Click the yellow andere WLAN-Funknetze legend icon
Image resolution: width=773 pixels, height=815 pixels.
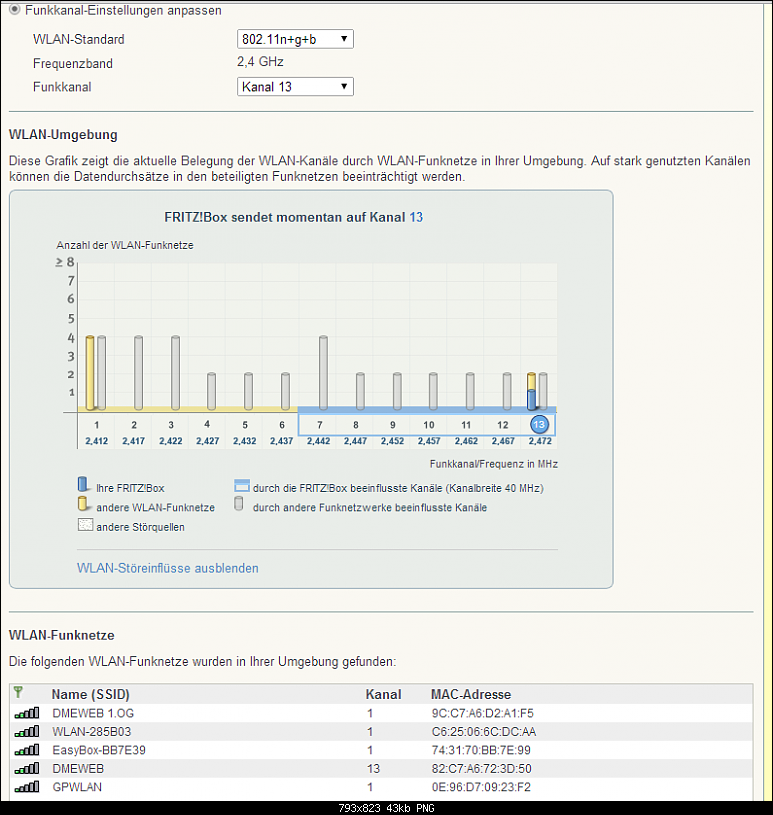tap(84, 506)
